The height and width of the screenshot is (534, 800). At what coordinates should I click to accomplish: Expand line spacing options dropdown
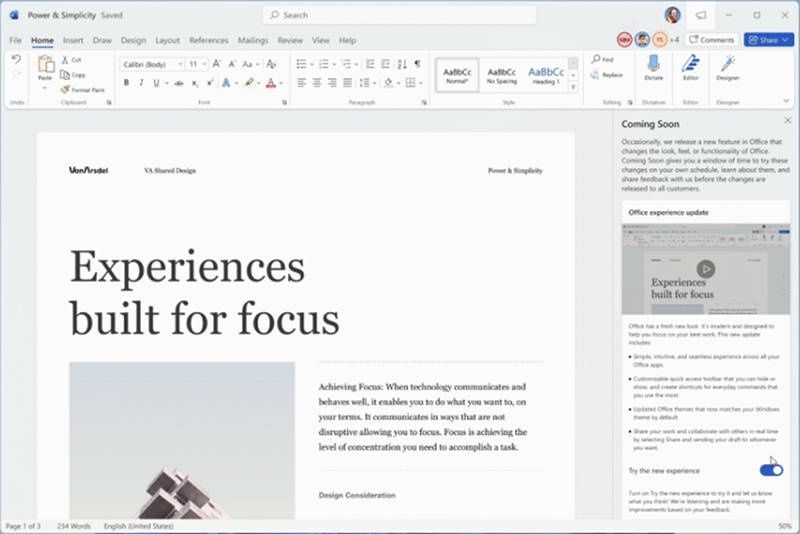(x=374, y=83)
